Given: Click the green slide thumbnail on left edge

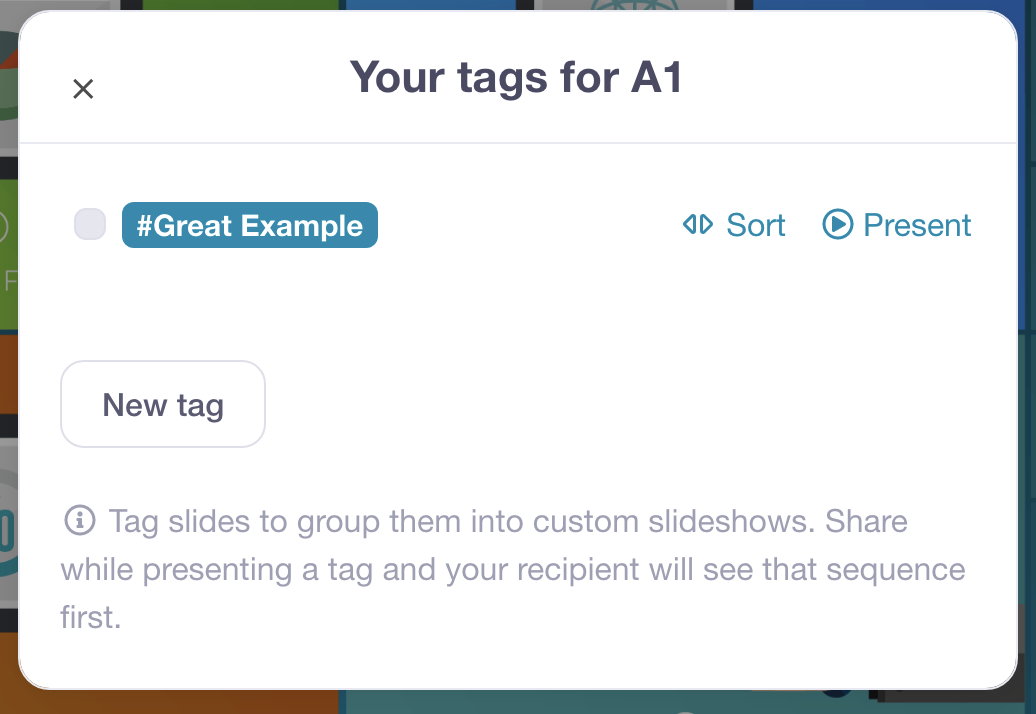Looking at the screenshot, I should point(8,250).
